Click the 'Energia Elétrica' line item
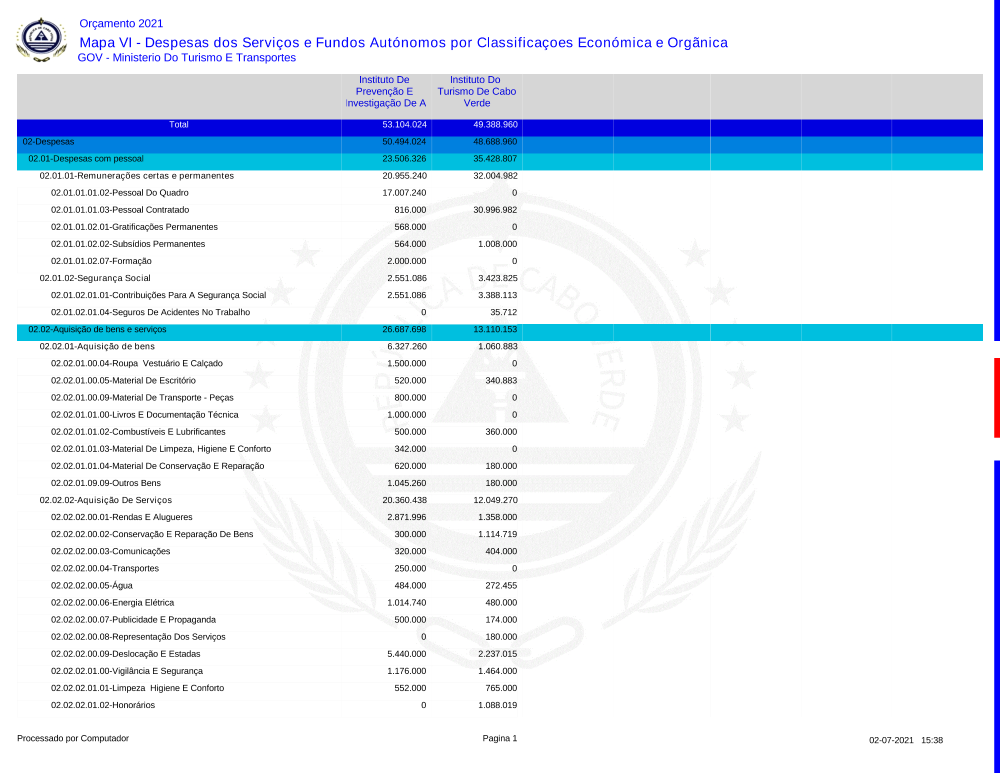The width and height of the screenshot is (1000, 773). [112, 603]
